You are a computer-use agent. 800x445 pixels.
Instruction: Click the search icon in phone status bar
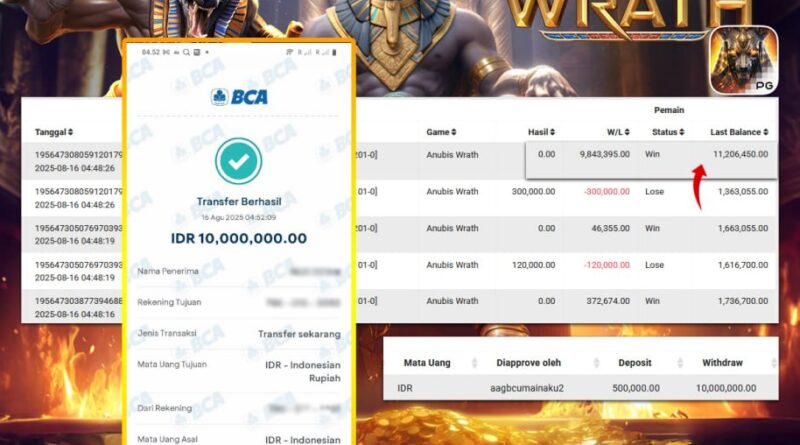[186, 52]
